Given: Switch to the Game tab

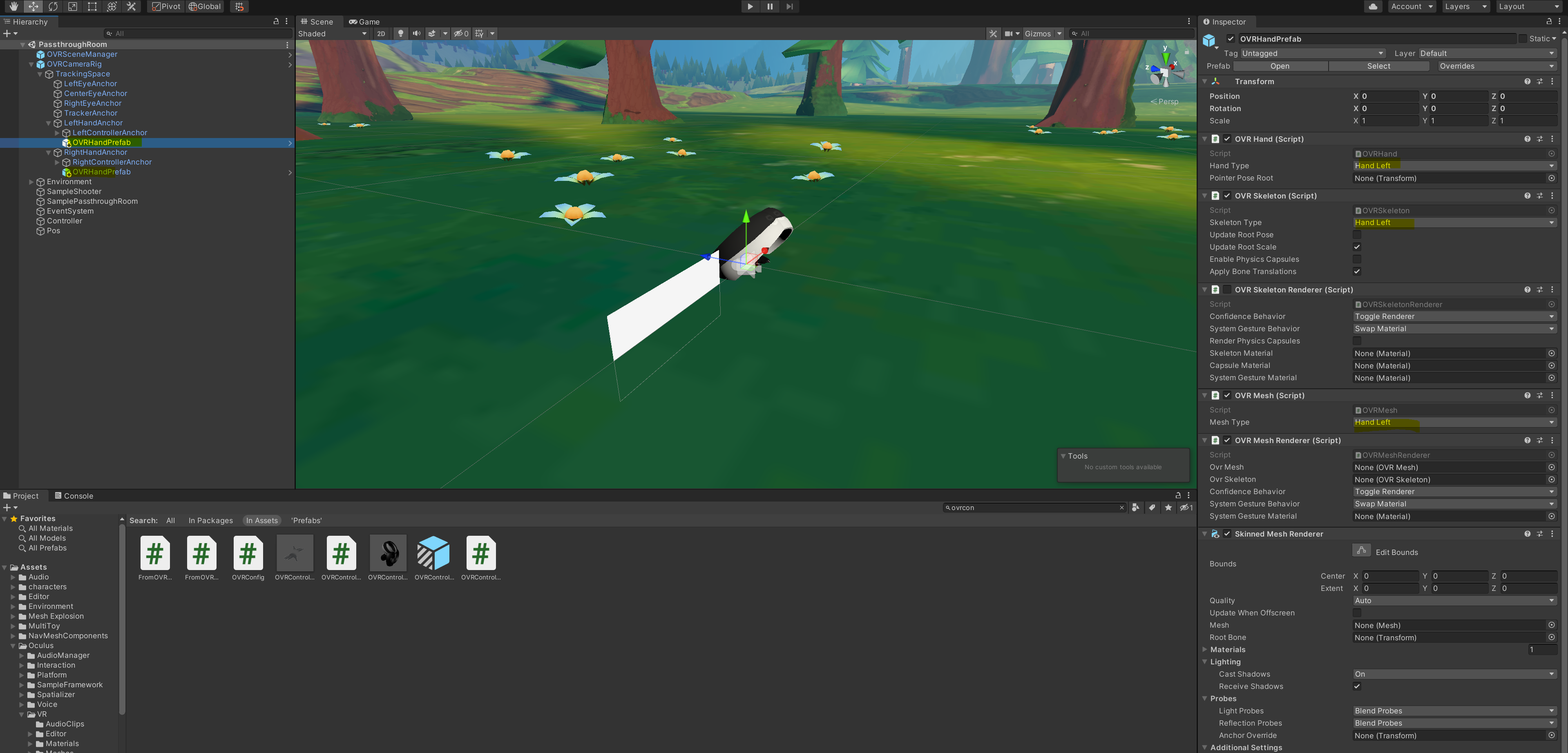Looking at the screenshot, I should coord(364,22).
